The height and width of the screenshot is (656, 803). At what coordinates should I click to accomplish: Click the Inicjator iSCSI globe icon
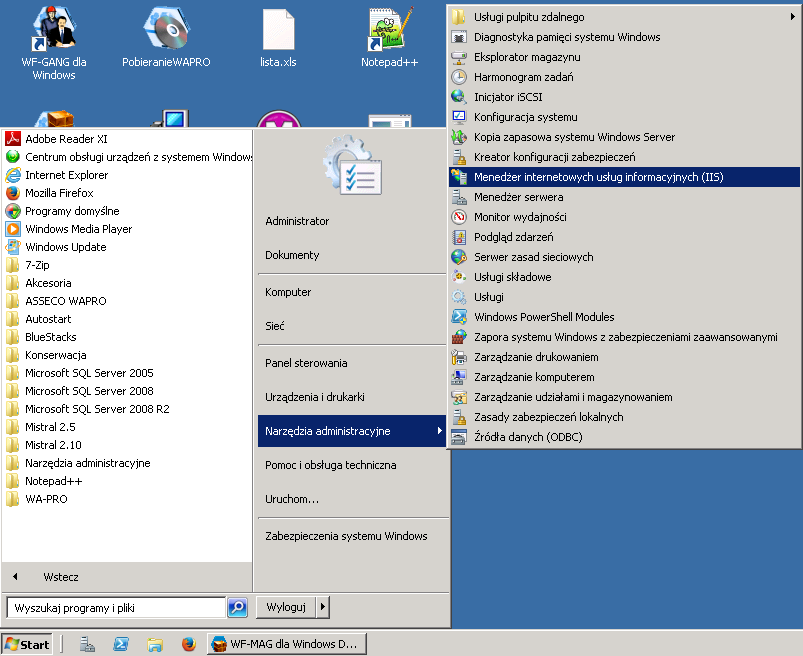tap(459, 97)
